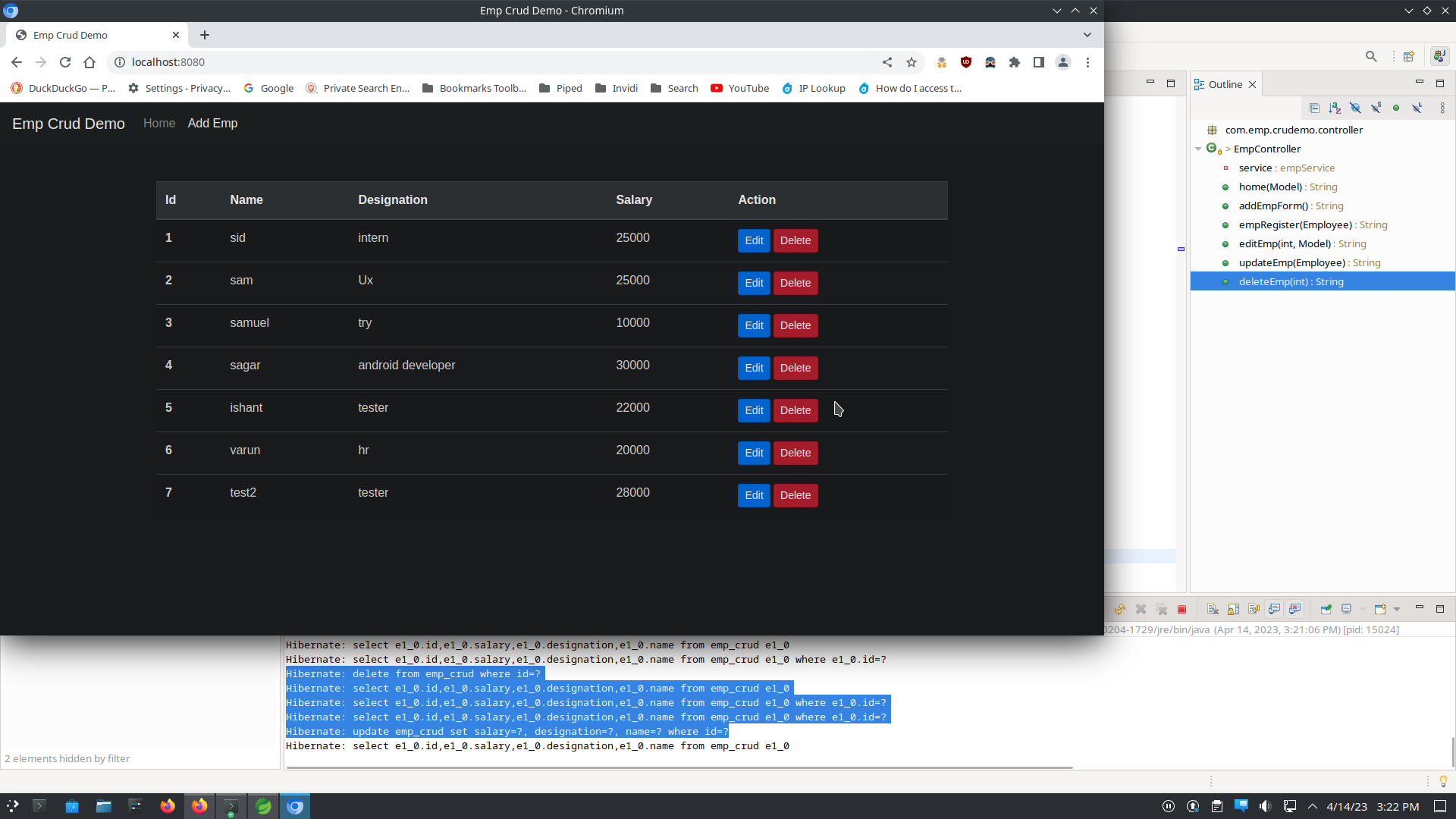Bookmark page with star icon
The image size is (1456, 819).
click(912, 62)
